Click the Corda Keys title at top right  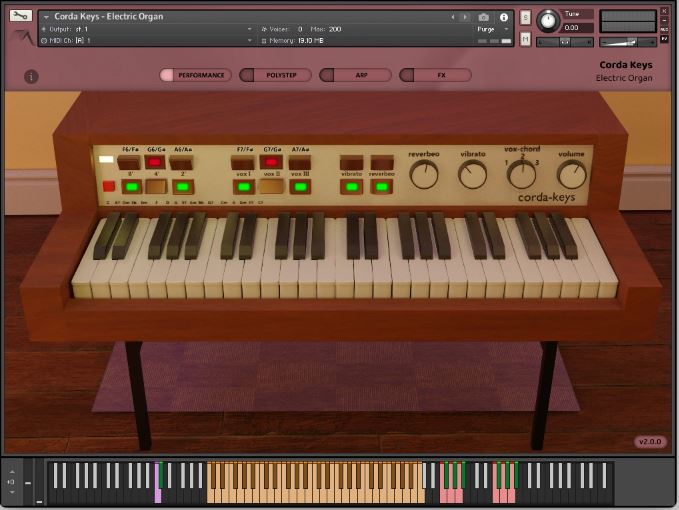click(x=626, y=65)
